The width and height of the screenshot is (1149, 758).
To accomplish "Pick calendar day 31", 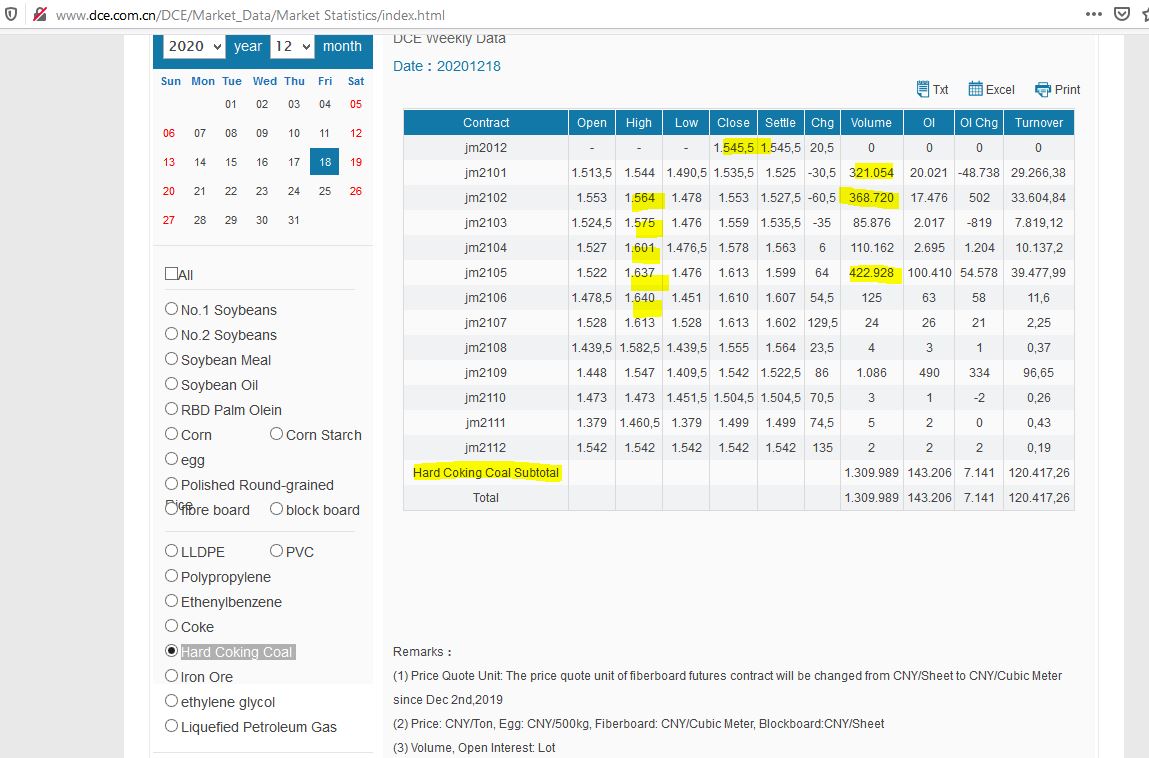I will point(293,220).
